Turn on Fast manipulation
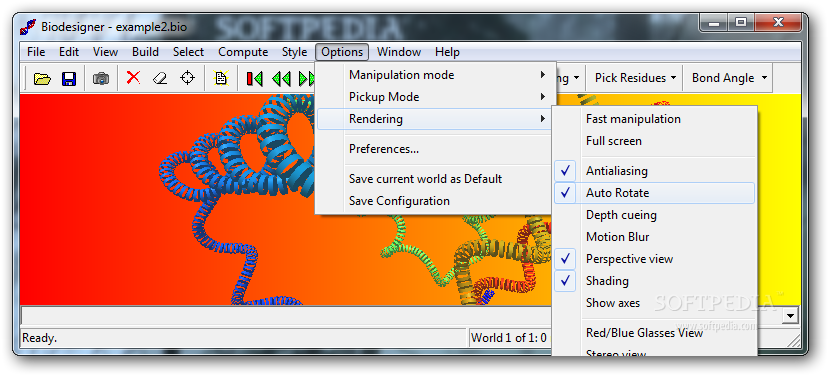Image resolution: width=829 pixels, height=376 pixels. pyautogui.click(x=655, y=119)
